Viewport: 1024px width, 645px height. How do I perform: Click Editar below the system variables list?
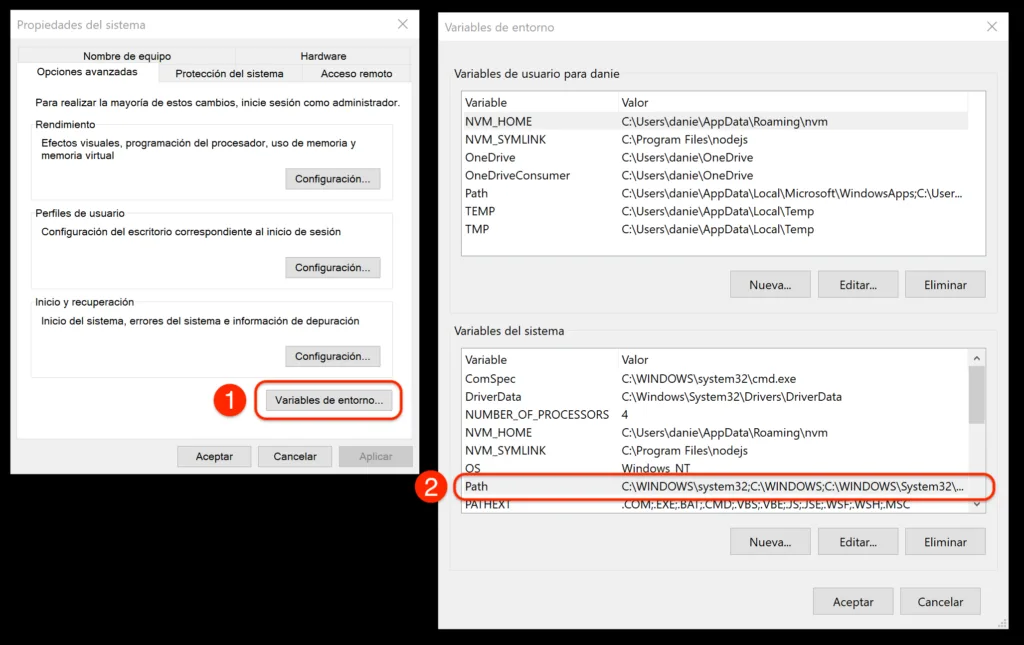tap(857, 542)
